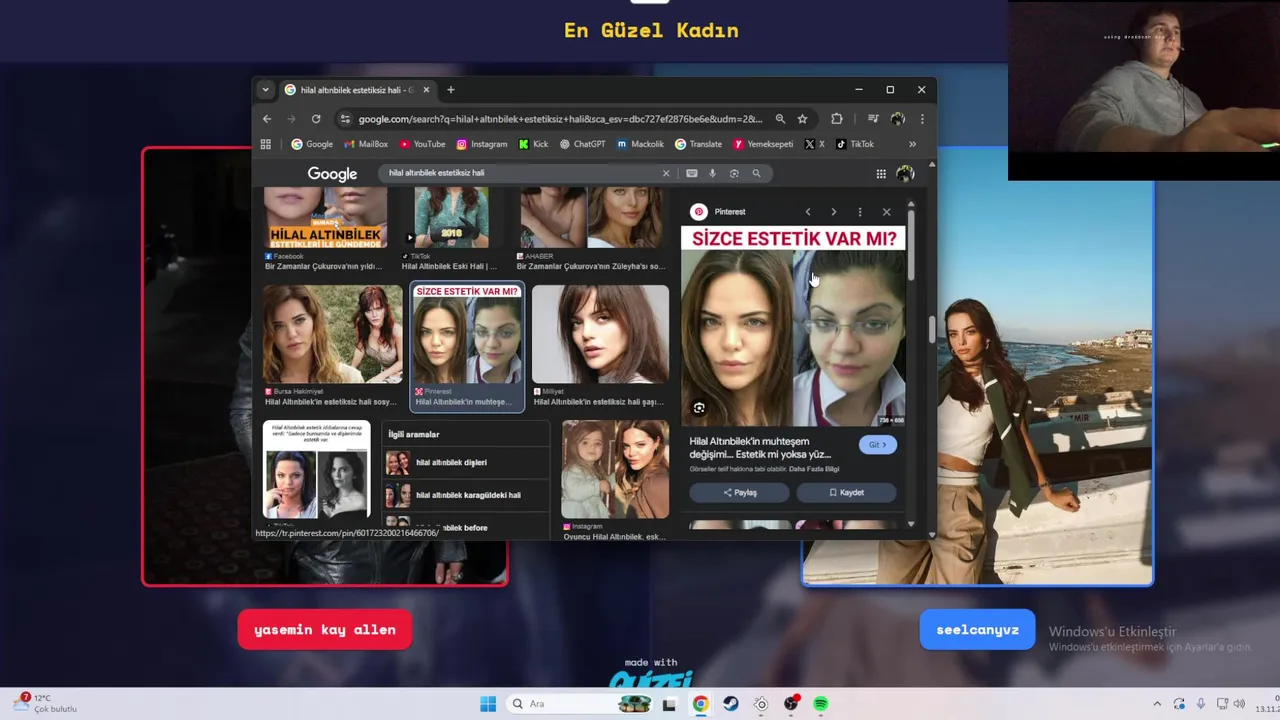The height and width of the screenshot is (720, 1280).
Task: Select the hilal altınbilek estetiksiz hali tab
Action: (x=357, y=90)
